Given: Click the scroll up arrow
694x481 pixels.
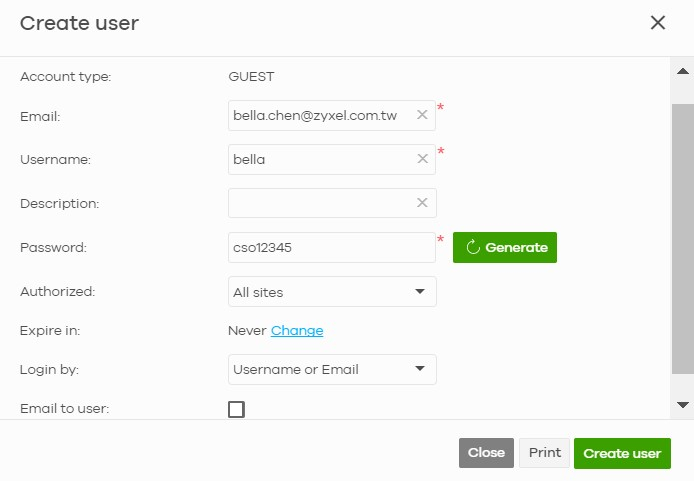Looking at the screenshot, I should click(682, 71).
